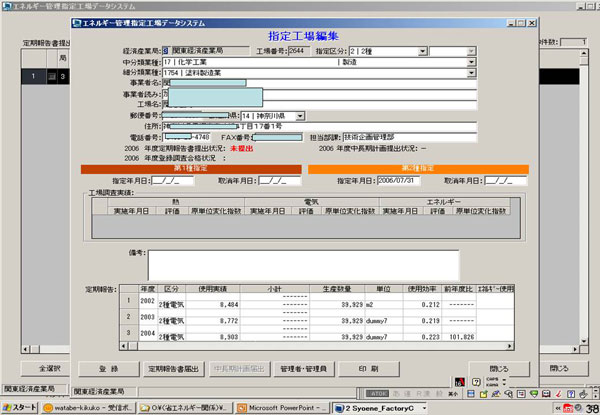The height and width of the screenshot is (415, 600).
Task: Click the dark orange 第1種指定 header bar
Action: pyautogui.click(x=191, y=169)
